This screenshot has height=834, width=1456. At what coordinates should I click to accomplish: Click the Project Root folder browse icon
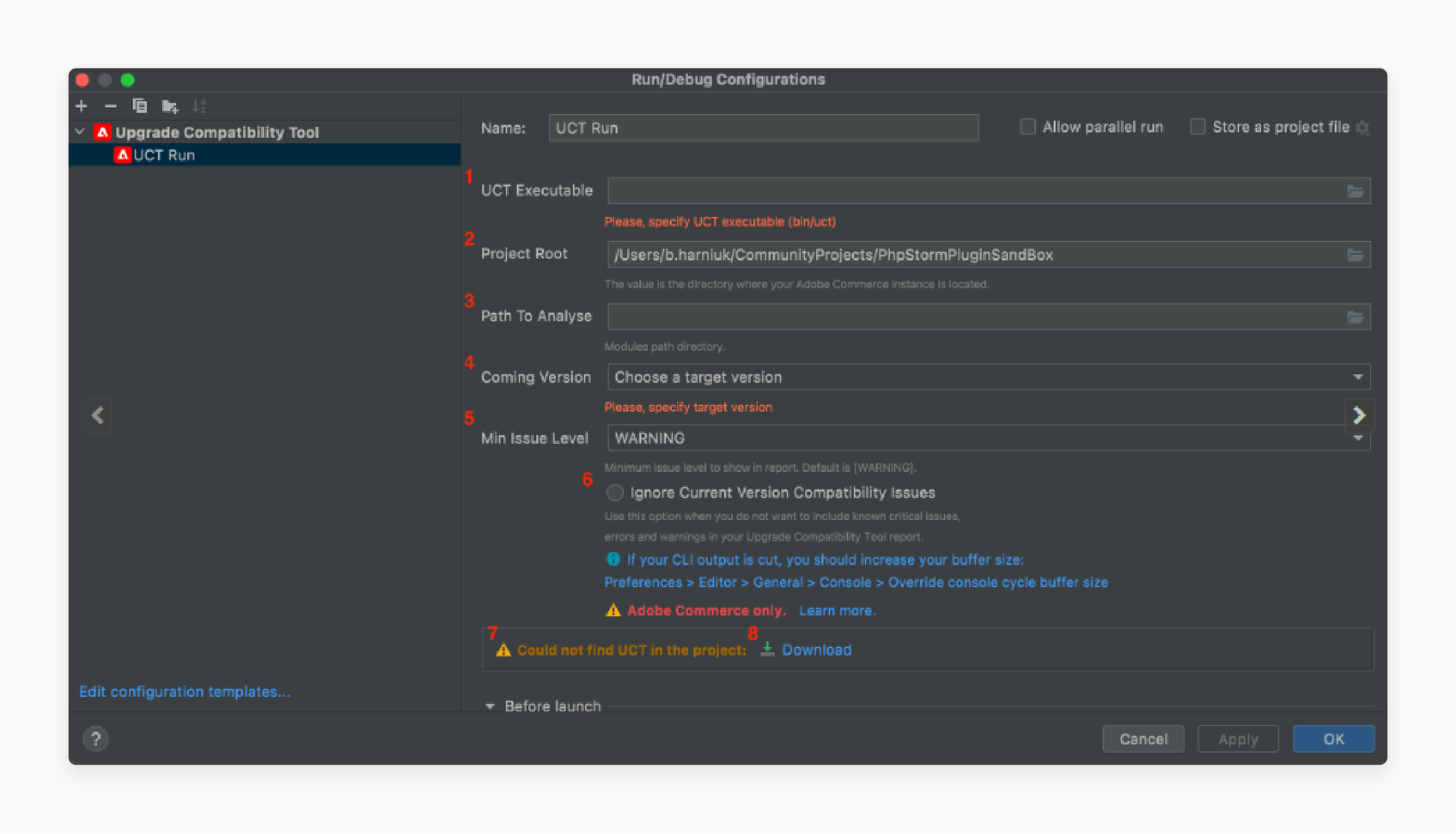pos(1356,253)
